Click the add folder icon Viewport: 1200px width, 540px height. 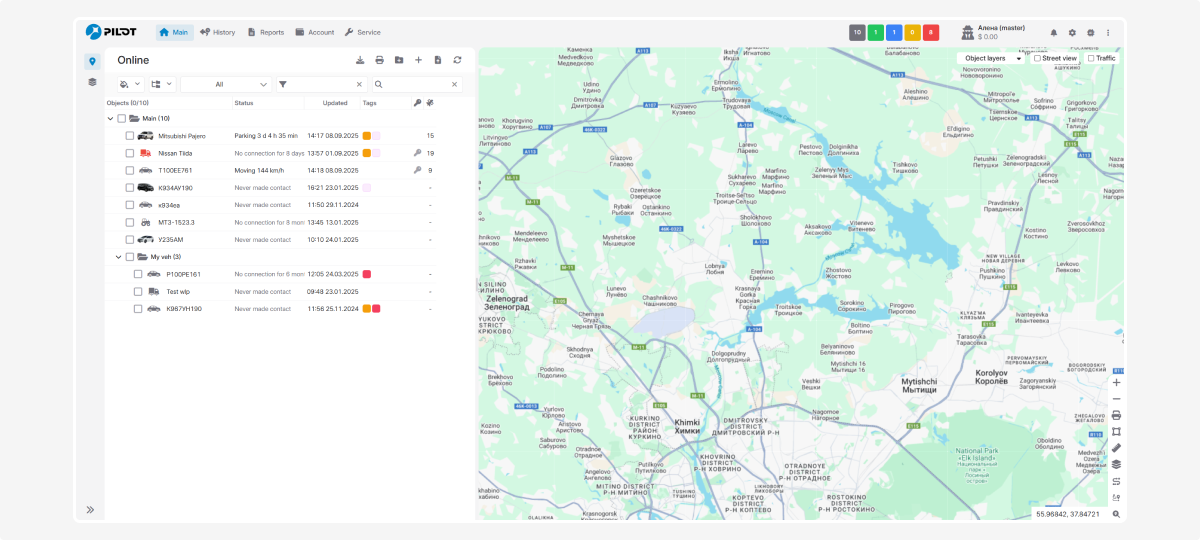click(399, 60)
